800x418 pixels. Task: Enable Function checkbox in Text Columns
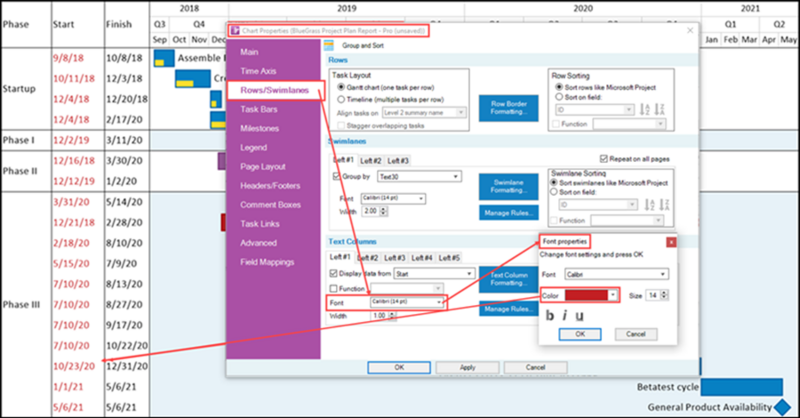(334, 288)
